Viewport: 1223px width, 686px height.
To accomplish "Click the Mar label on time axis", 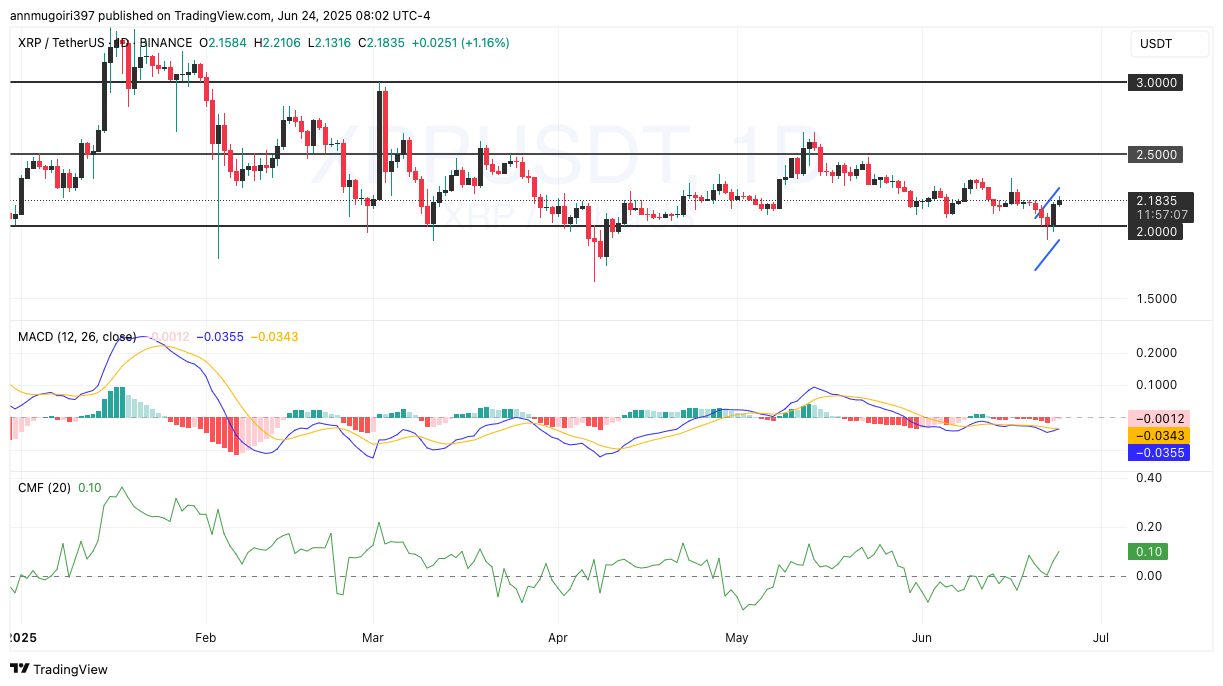I will click(x=373, y=636).
